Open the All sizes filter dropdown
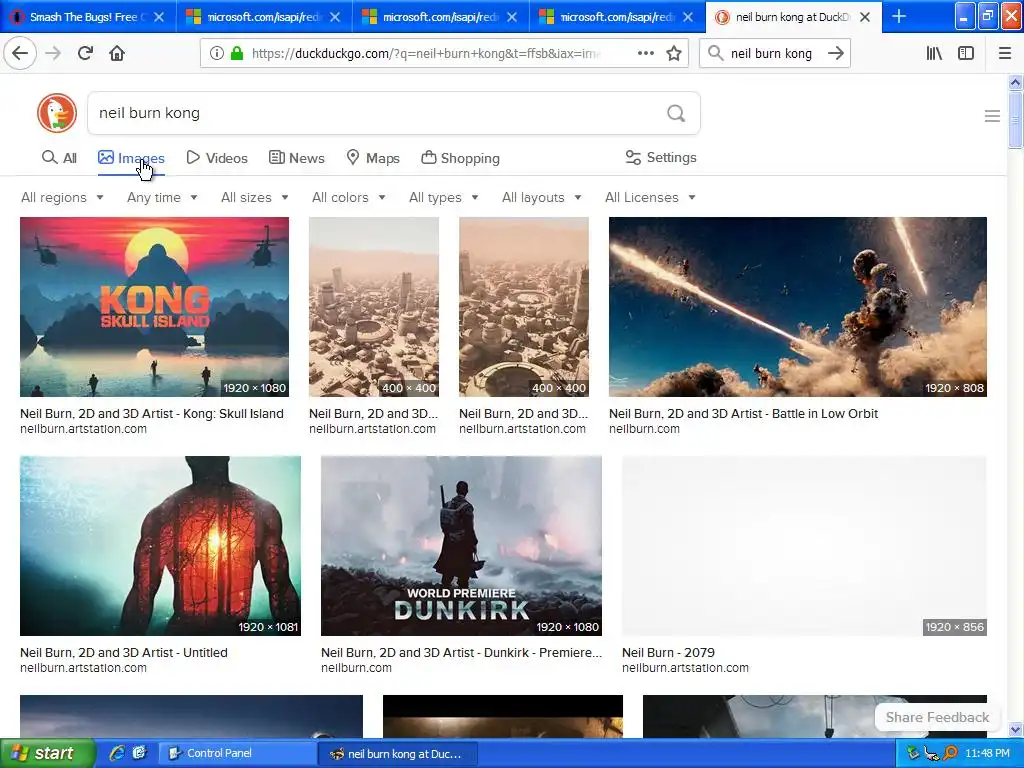1024x768 pixels. (255, 197)
